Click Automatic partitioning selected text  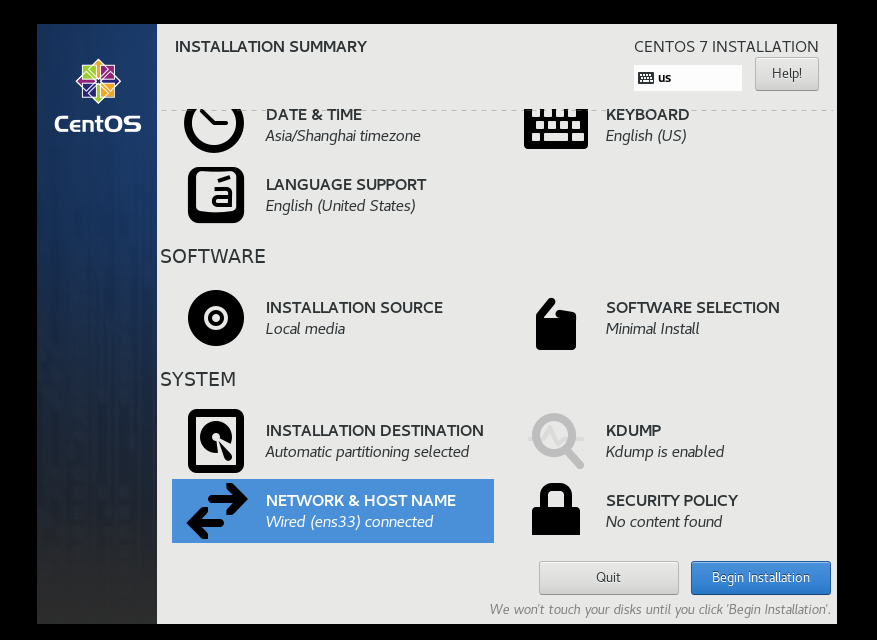tap(367, 452)
